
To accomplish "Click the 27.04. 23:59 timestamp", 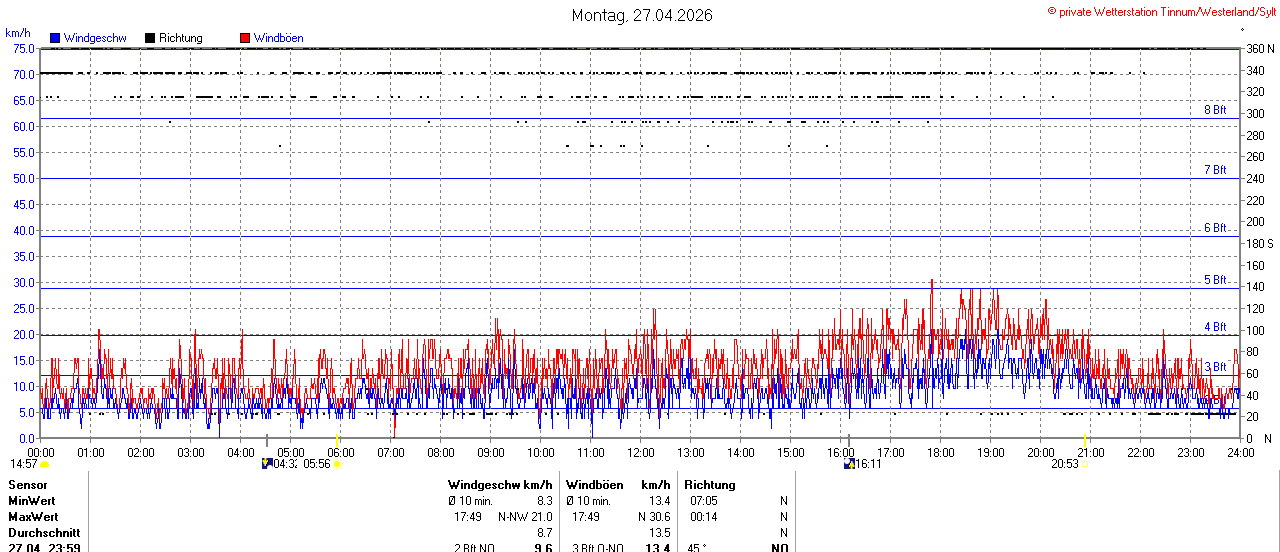I will coord(44,548).
